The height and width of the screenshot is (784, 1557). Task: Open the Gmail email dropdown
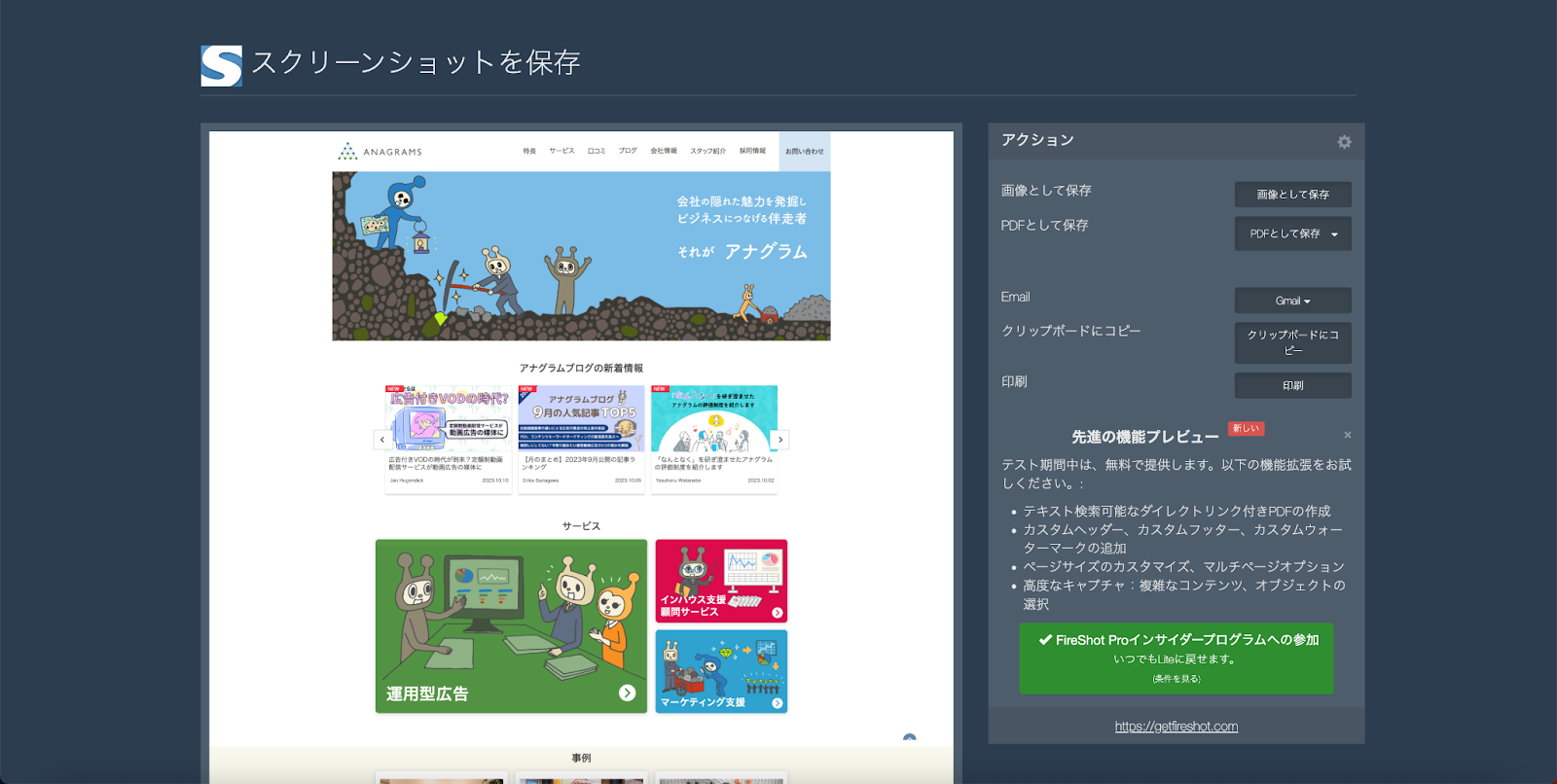[x=1292, y=301]
